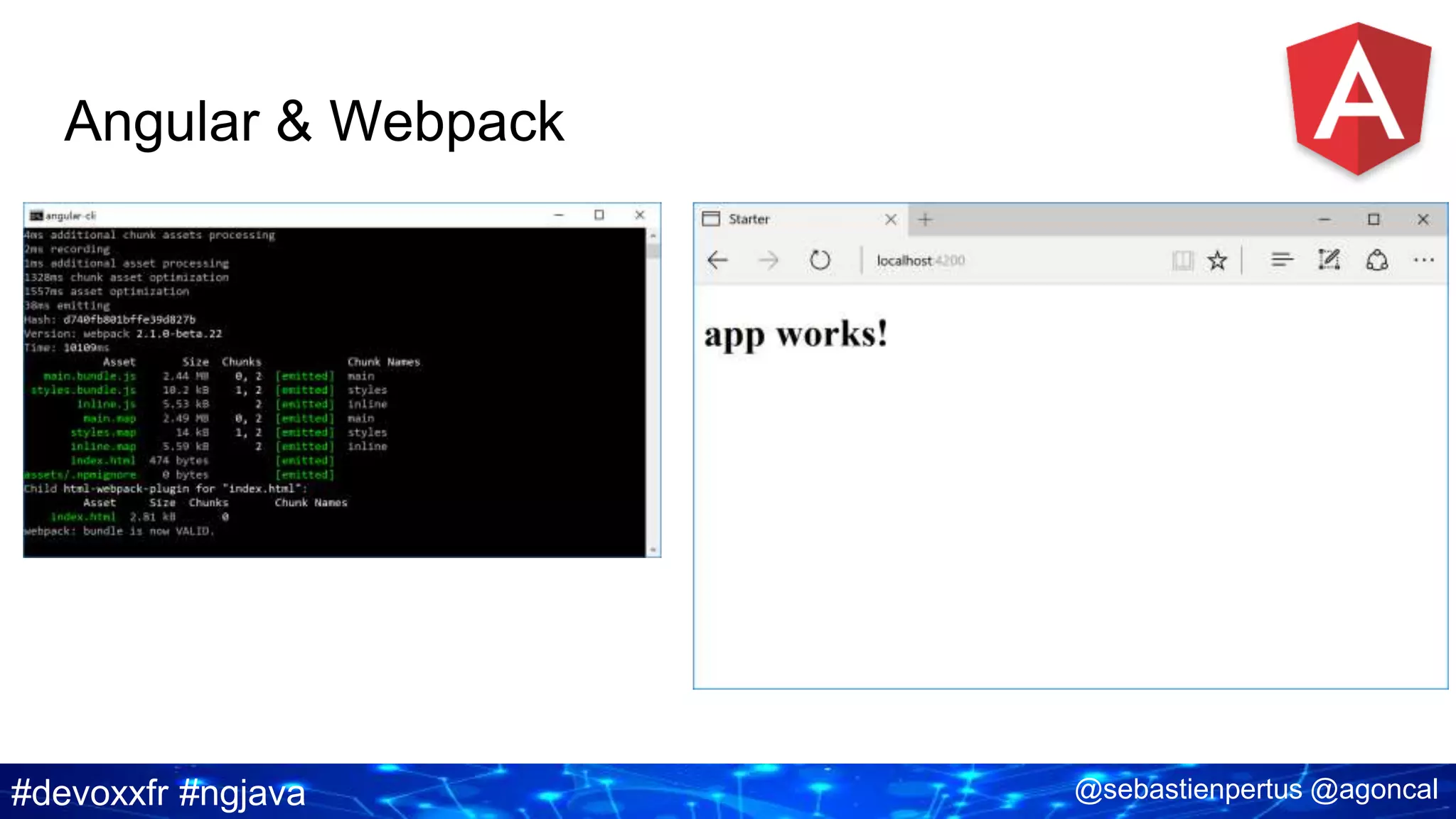The height and width of the screenshot is (819, 1456).
Task: Click styles.bundle.js in console output
Action: pyautogui.click(x=83, y=390)
